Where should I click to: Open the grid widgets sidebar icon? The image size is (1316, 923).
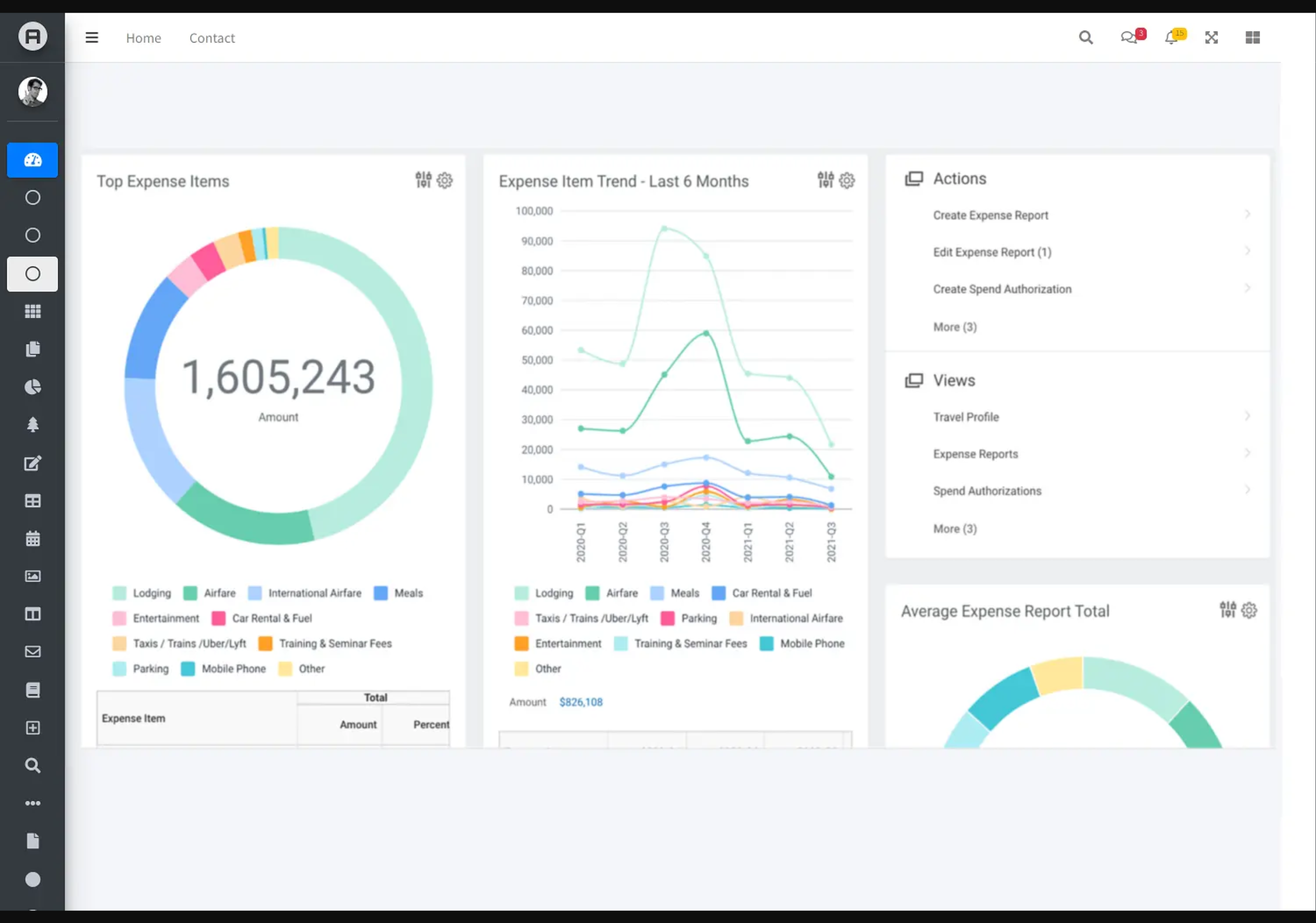(x=32, y=311)
